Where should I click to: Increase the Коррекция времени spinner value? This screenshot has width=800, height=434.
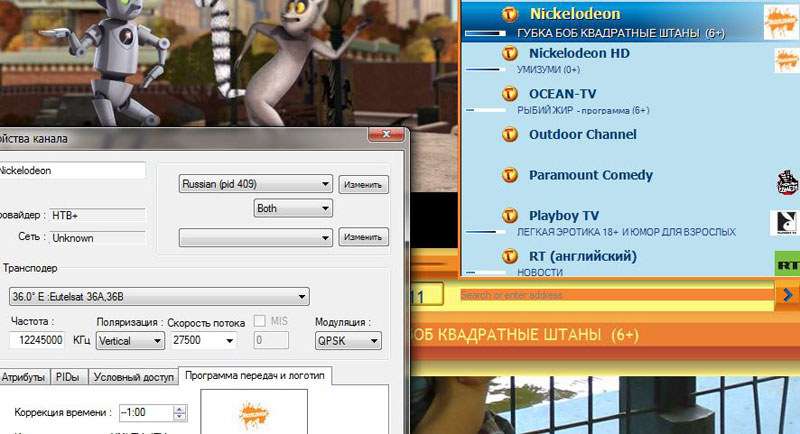(x=180, y=408)
